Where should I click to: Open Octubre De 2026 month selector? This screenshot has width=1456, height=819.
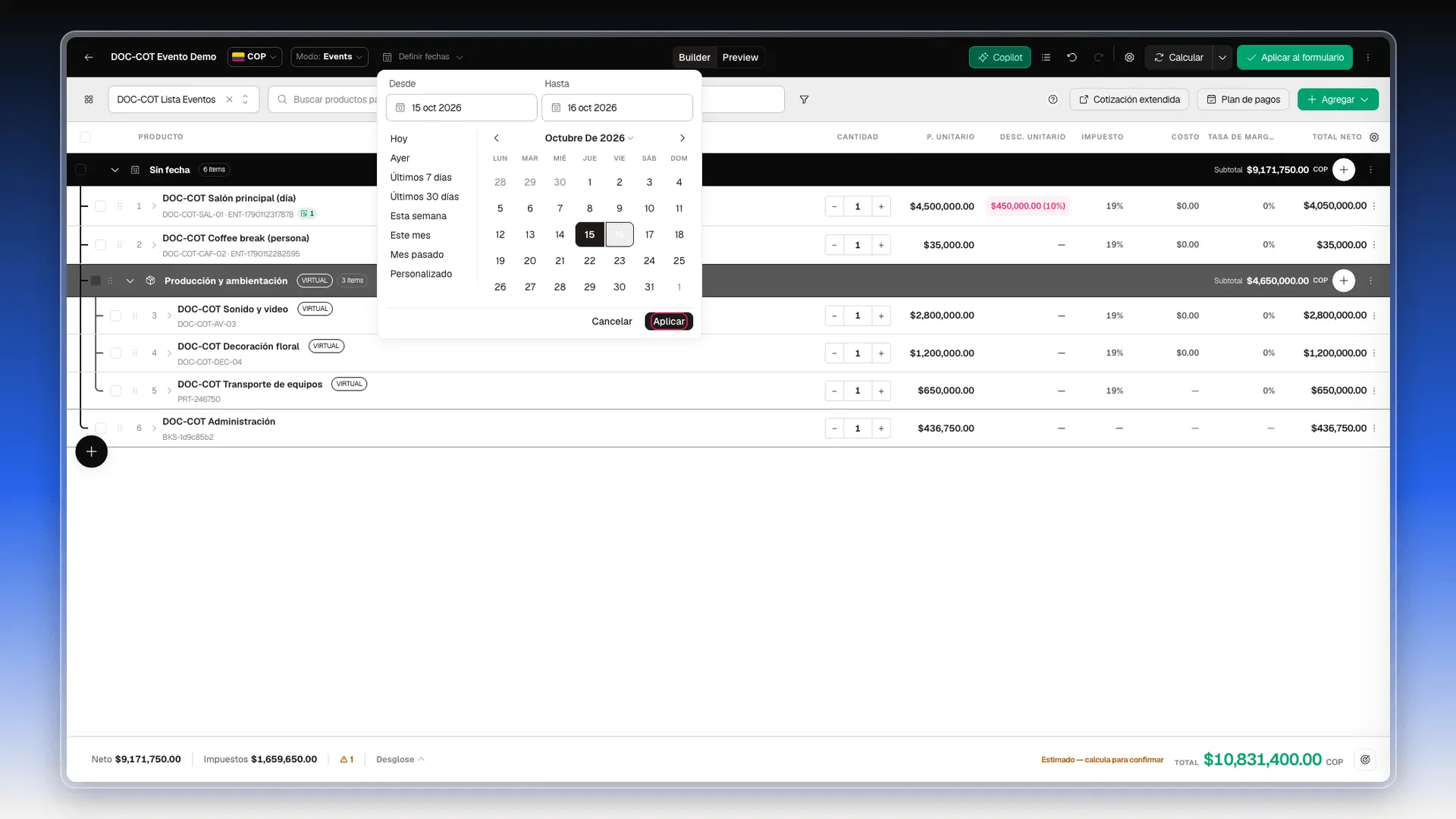588,138
